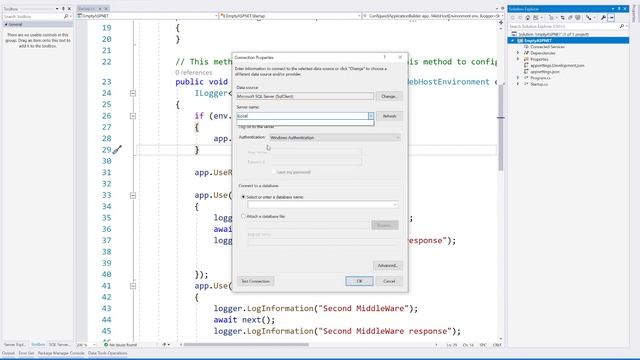Click the search magnifier in Toolbox panel
The height and width of the screenshot is (360, 640).
point(66,16)
